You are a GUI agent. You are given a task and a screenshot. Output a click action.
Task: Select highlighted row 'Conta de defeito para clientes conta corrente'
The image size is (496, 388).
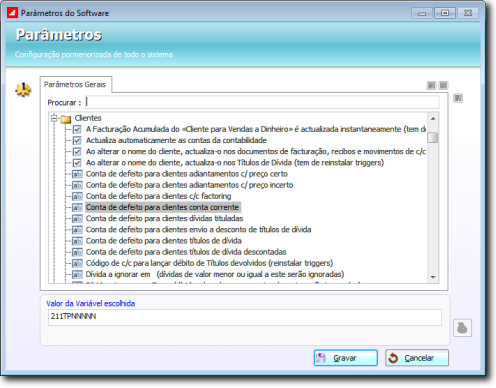[x=163, y=207]
